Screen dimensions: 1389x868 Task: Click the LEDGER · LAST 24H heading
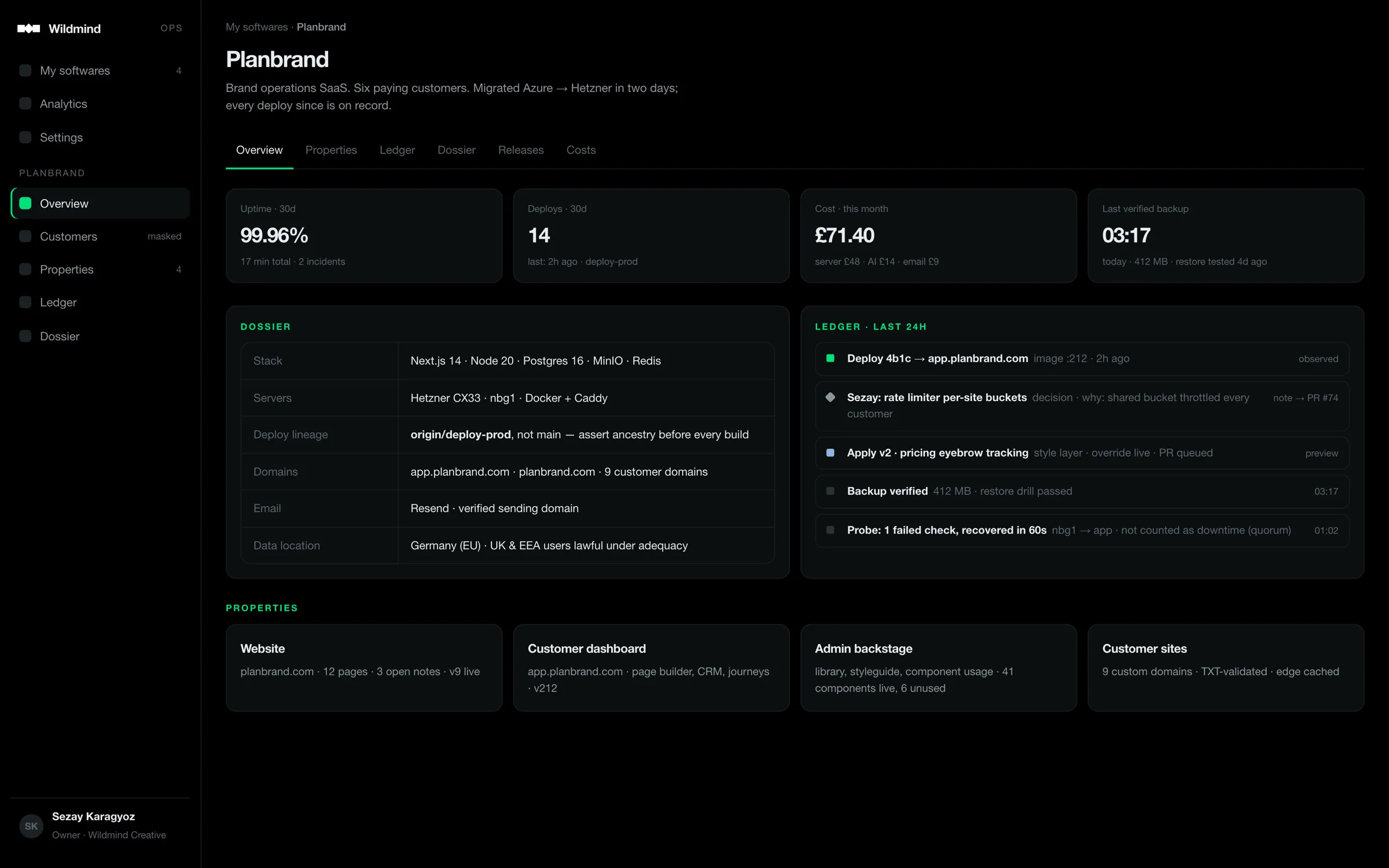(x=870, y=326)
